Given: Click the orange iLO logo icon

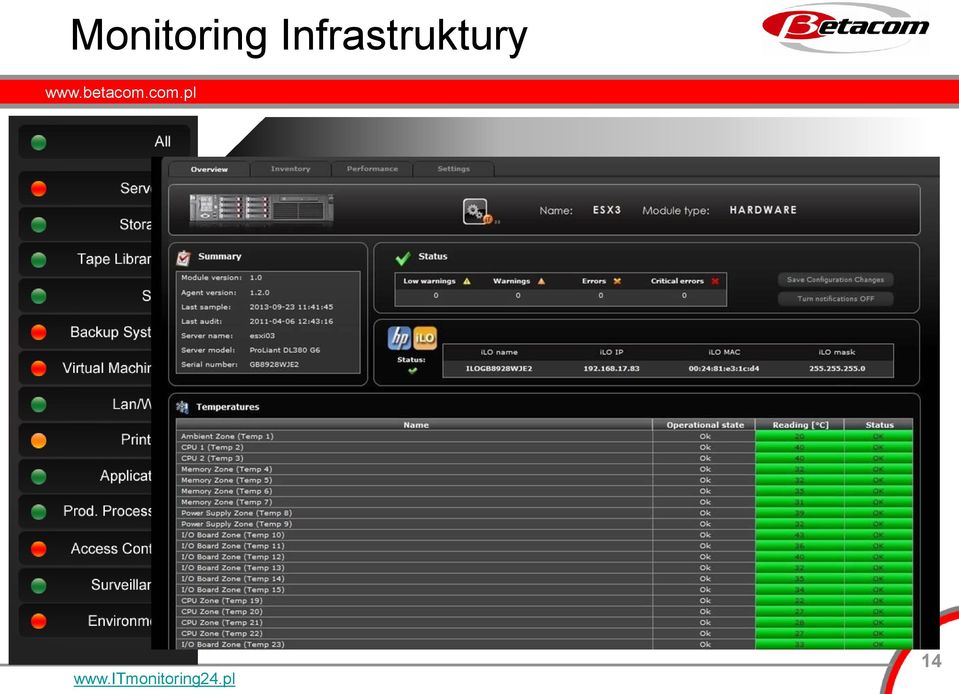Looking at the screenshot, I should 425,338.
